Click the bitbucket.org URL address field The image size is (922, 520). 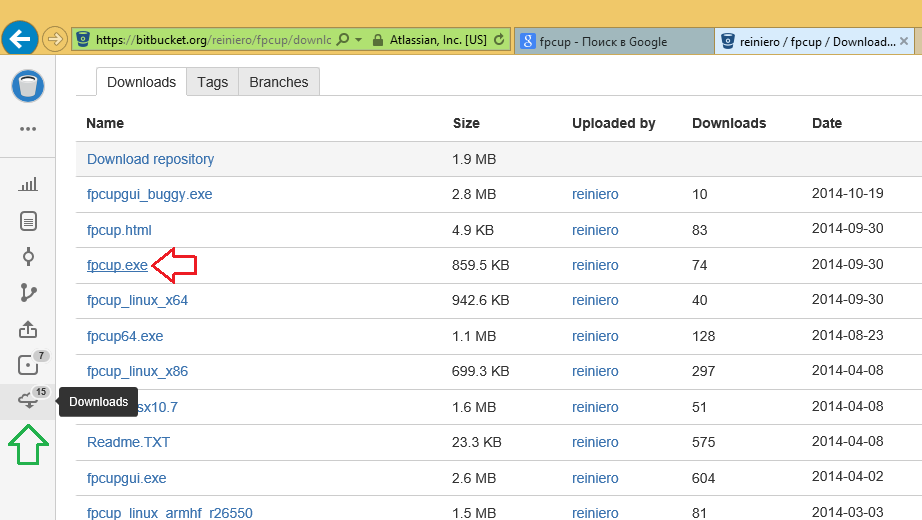pyautogui.click(x=210, y=40)
